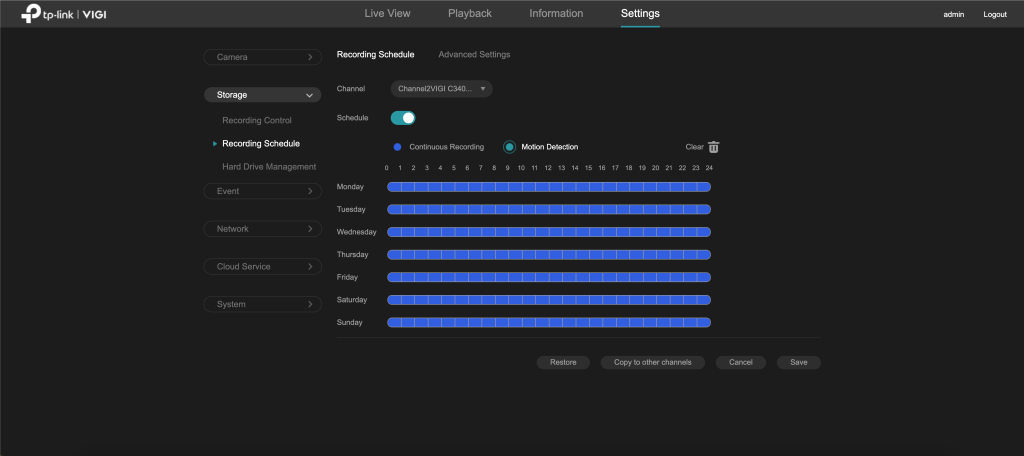Click Friday's schedule timeline bar

(x=549, y=277)
